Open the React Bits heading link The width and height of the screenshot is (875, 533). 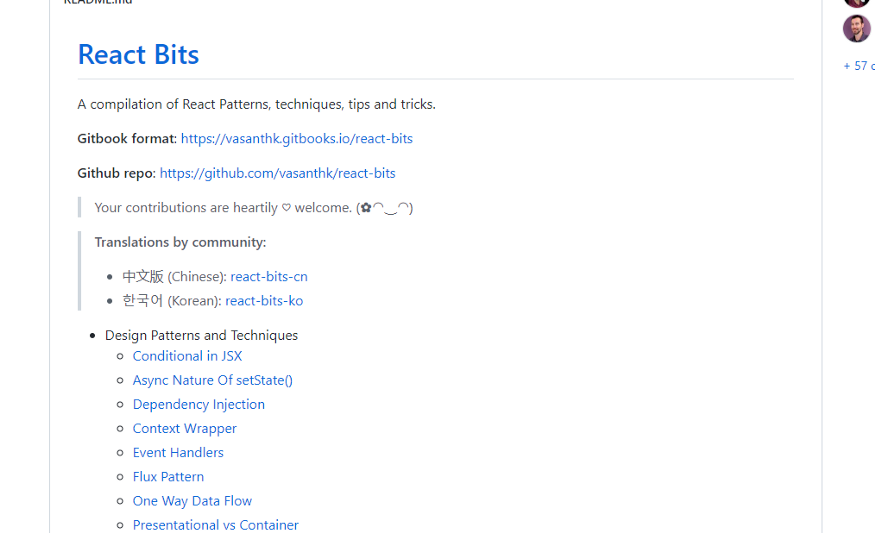click(138, 54)
